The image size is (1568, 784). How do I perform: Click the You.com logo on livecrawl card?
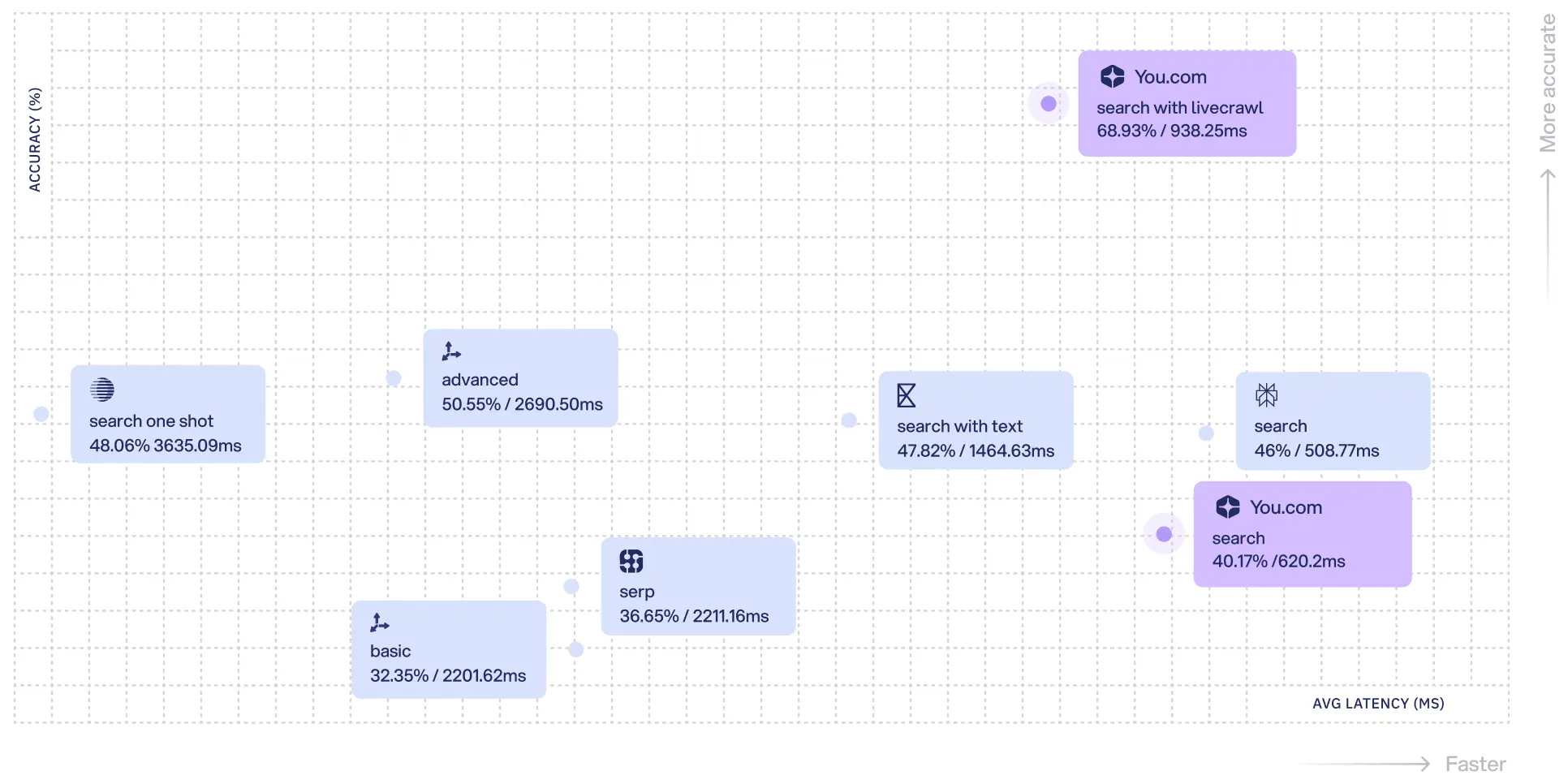pyautogui.click(x=1112, y=77)
